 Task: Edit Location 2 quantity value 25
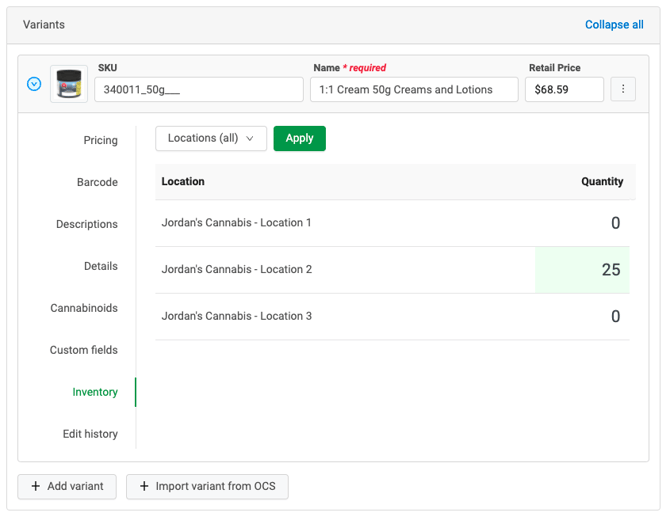[x=583, y=269]
